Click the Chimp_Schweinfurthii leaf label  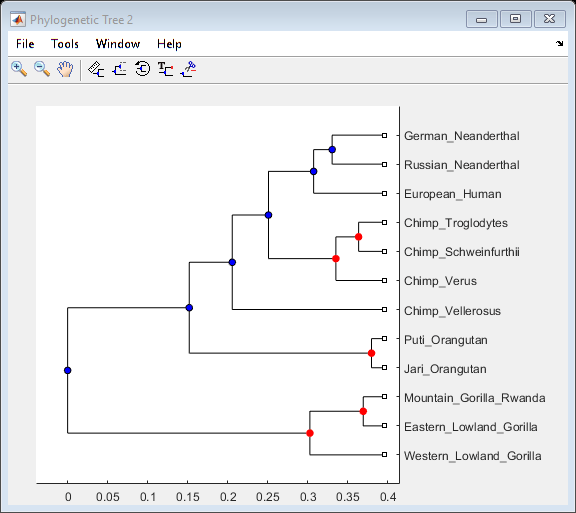tap(462, 252)
